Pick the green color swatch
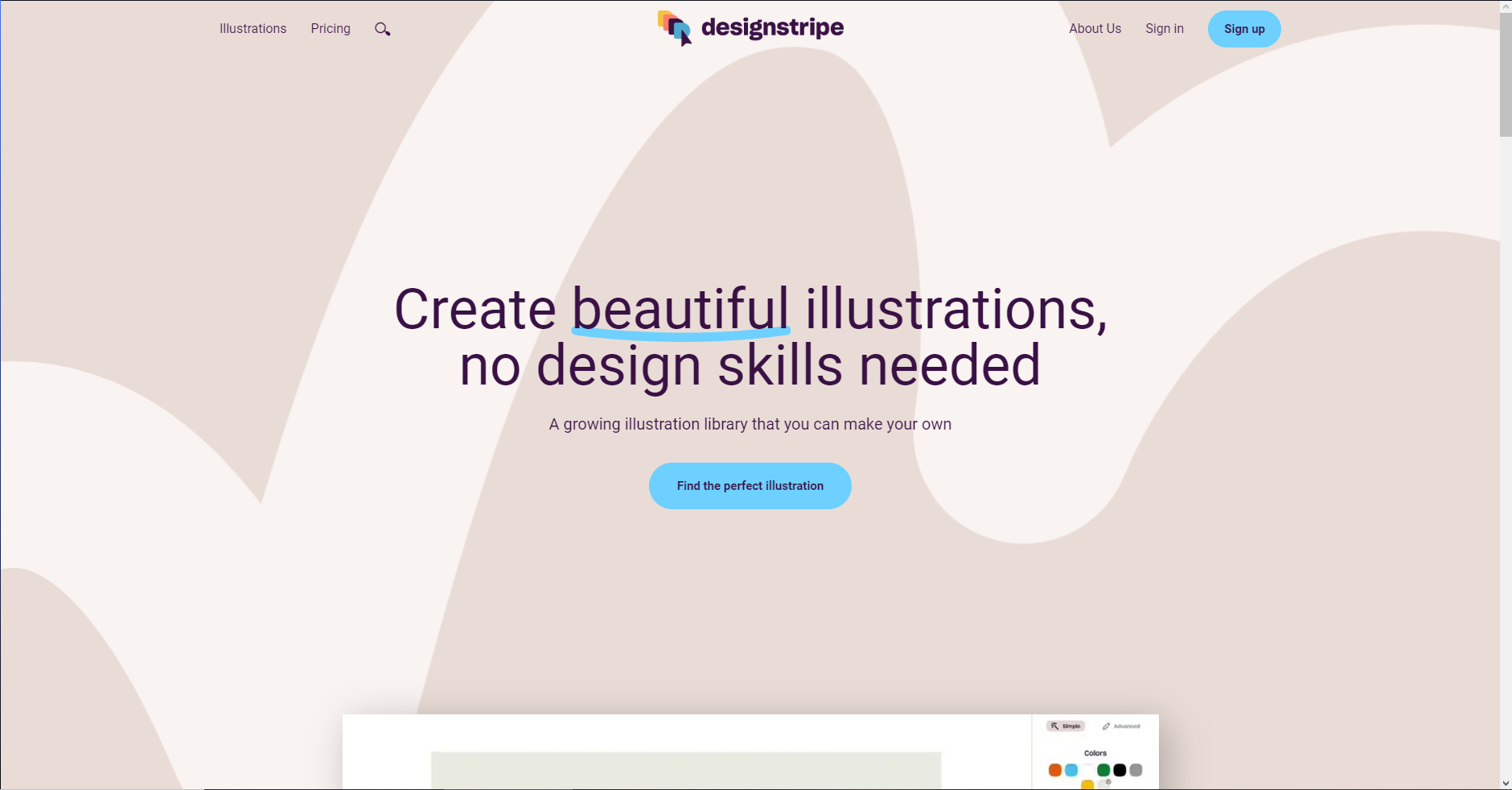Image resolution: width=1512 pixels, height=790 pixels. pyautogui.click(x=1103, y=770)
